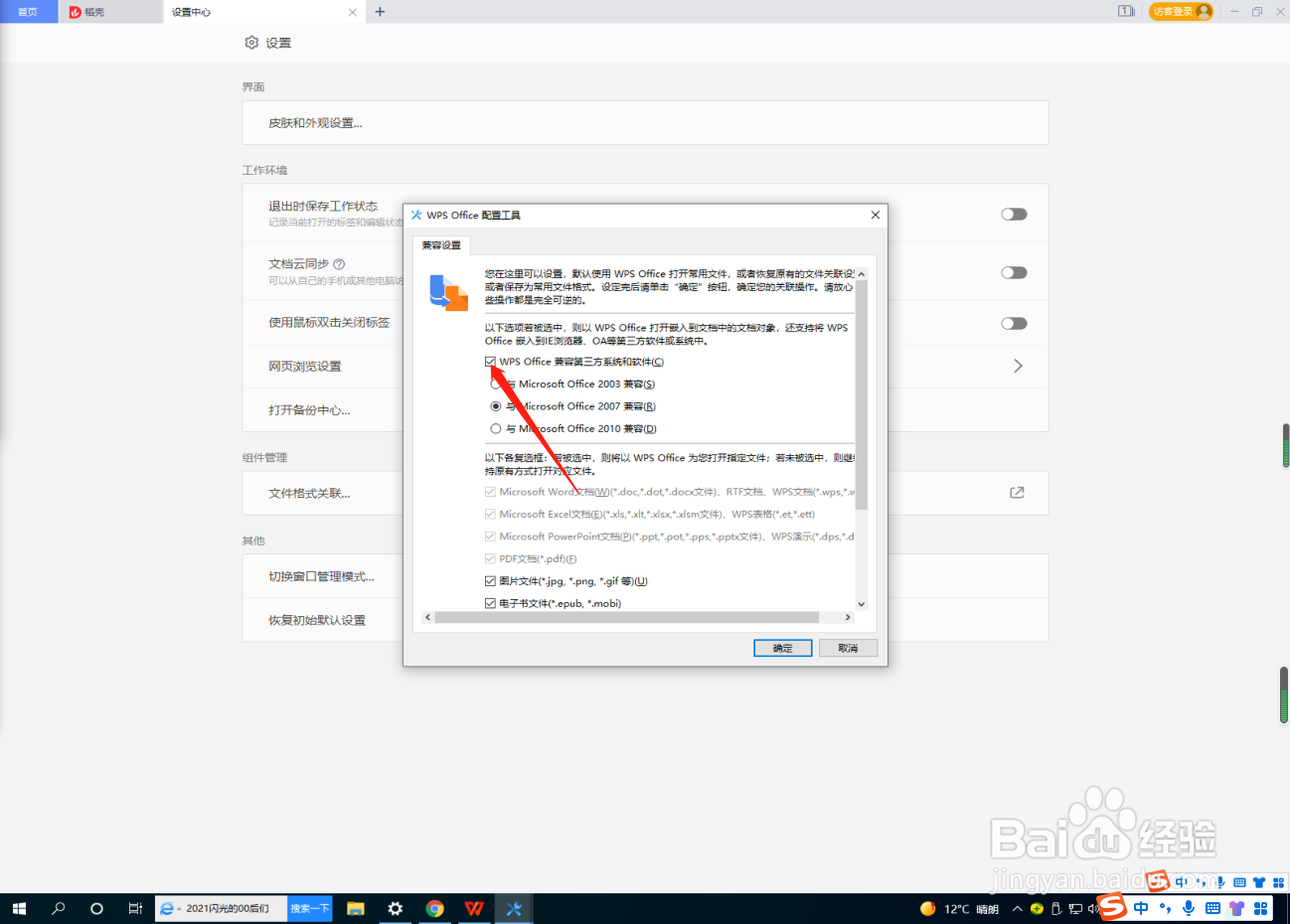The height and width of the screenshot is (924, 1290).
Task: Click the WPS config tool taskbar icon
Action: 514,908
